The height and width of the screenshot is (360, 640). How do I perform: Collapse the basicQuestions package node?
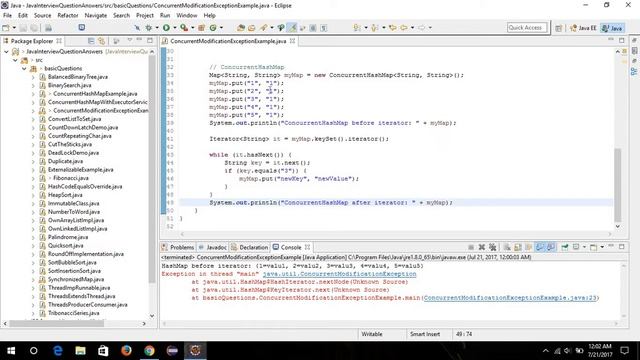24,69
